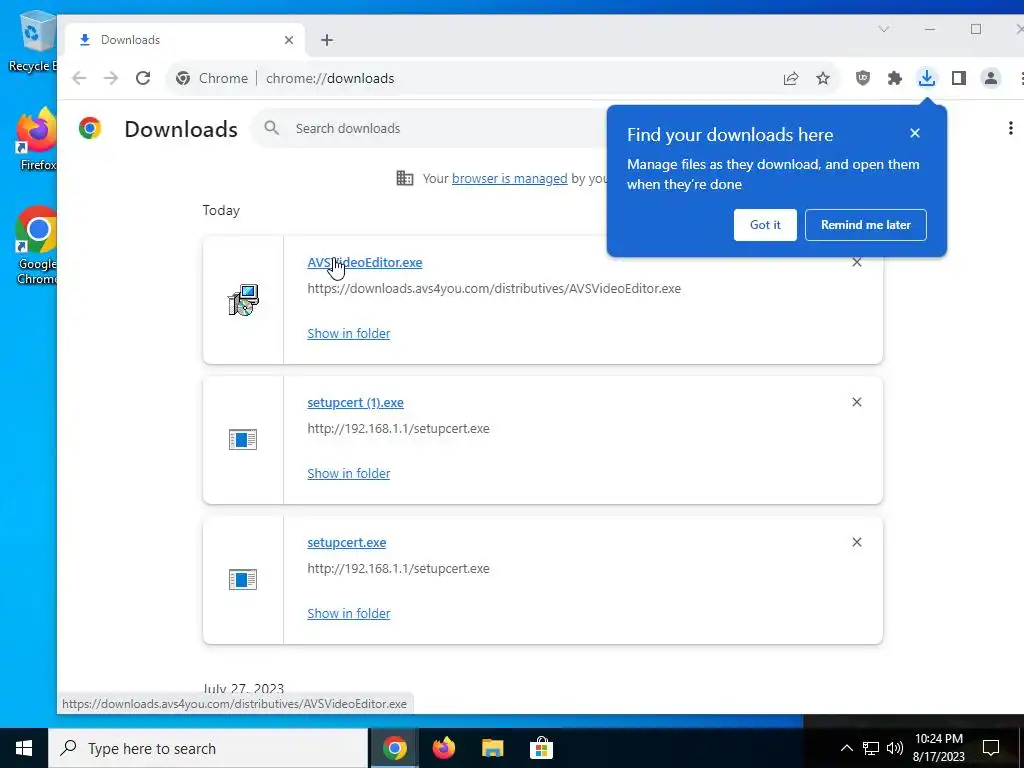Image resolution: width=1024 pixels, height=768 pixels.
Task: Open the 'browser is managed' link
Action: pyautogui.click(x=509, y=178)
